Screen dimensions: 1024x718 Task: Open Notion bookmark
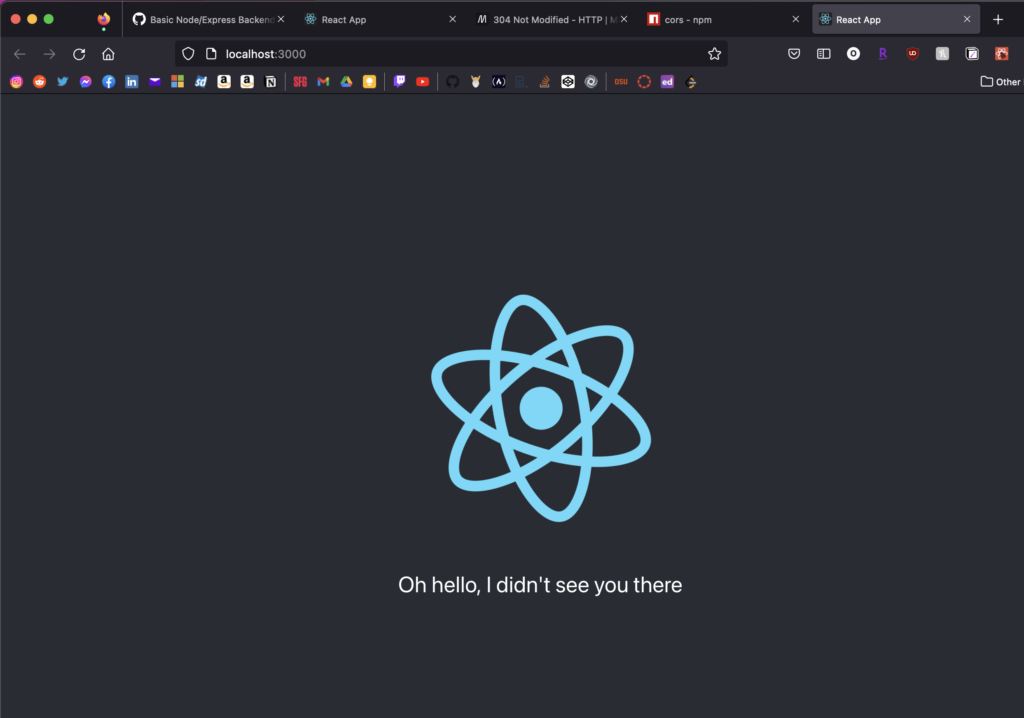[x=270, y=82]
